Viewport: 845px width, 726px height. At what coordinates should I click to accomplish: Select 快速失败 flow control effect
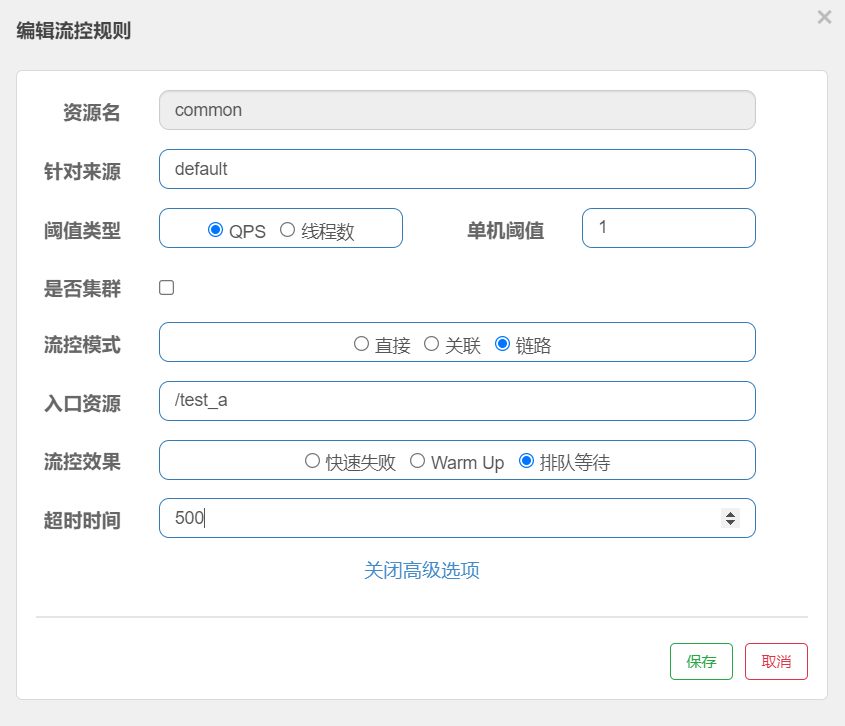(312, 461)
